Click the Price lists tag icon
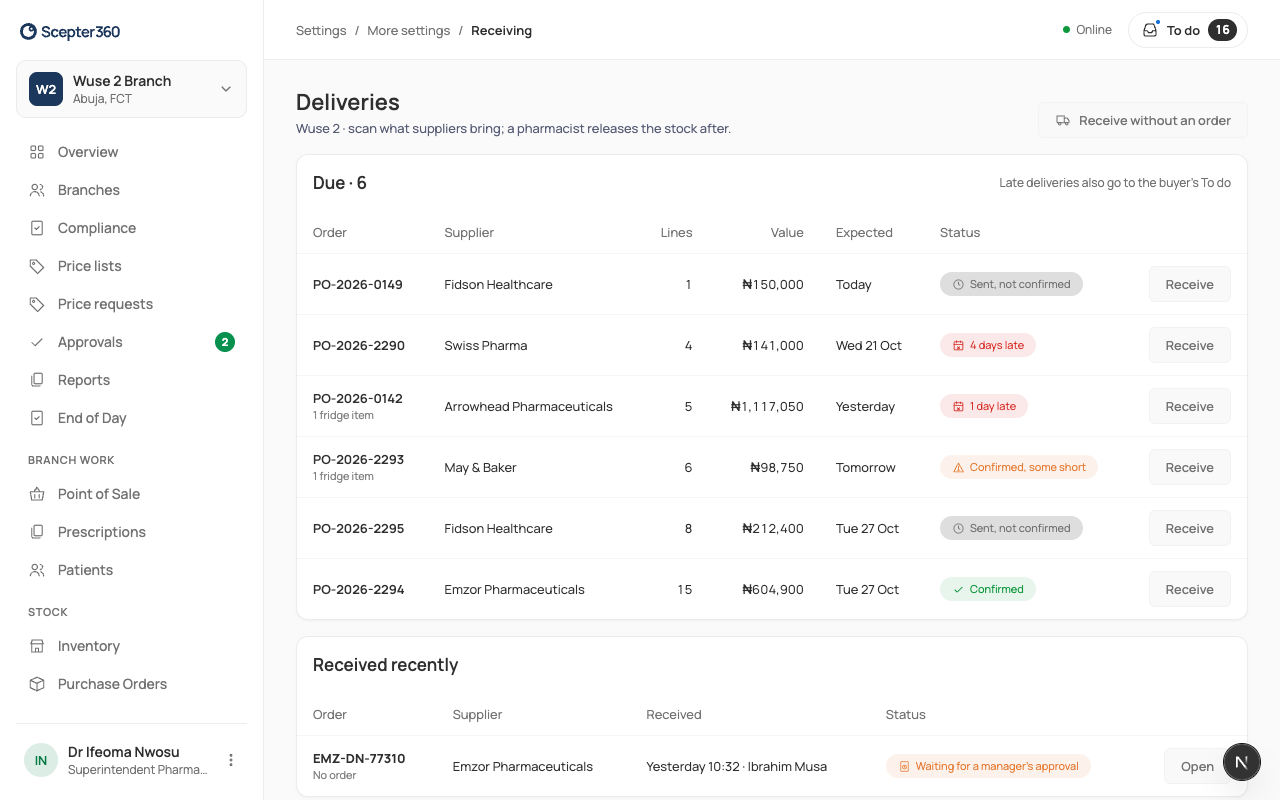Image resolution: width=1280 pixels, height=800 pixels. [37, 266]
